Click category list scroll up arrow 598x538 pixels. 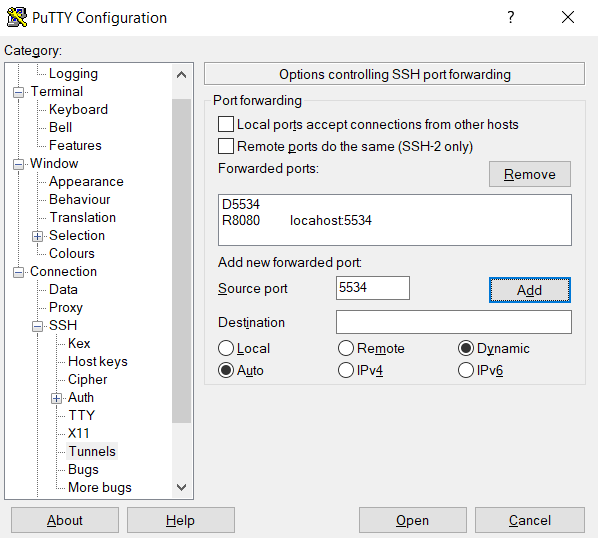[182, 75]
